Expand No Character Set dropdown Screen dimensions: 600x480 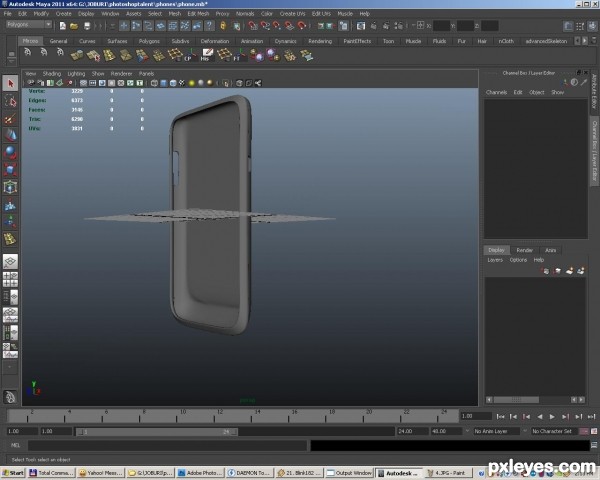pyautogui.click(x=554, y=431)
